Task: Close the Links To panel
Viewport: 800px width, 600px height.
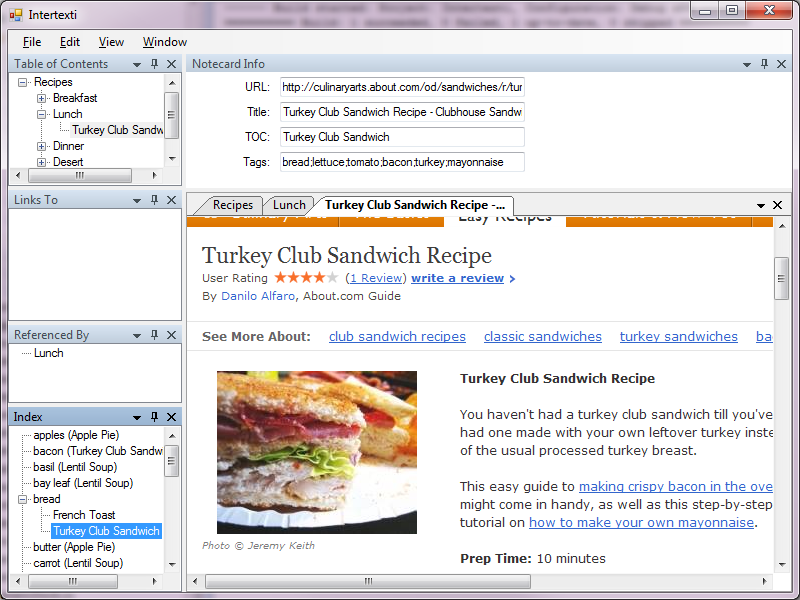Action: (x=171, y=200)
